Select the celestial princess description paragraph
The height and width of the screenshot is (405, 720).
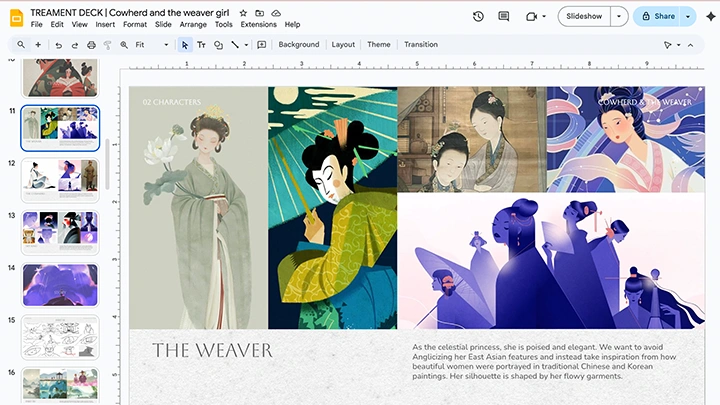(544, 361)
